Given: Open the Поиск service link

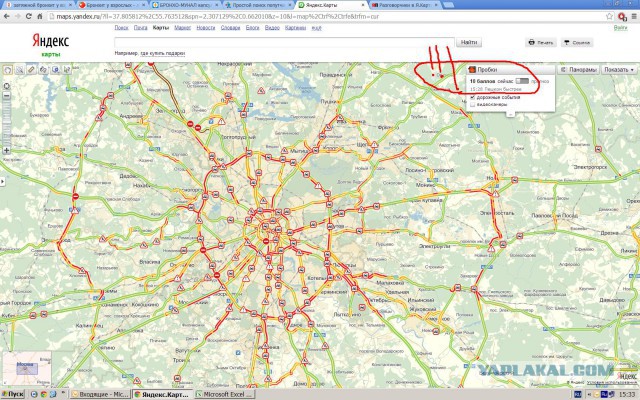Looking at the screenshot, I should coord(121,28).
